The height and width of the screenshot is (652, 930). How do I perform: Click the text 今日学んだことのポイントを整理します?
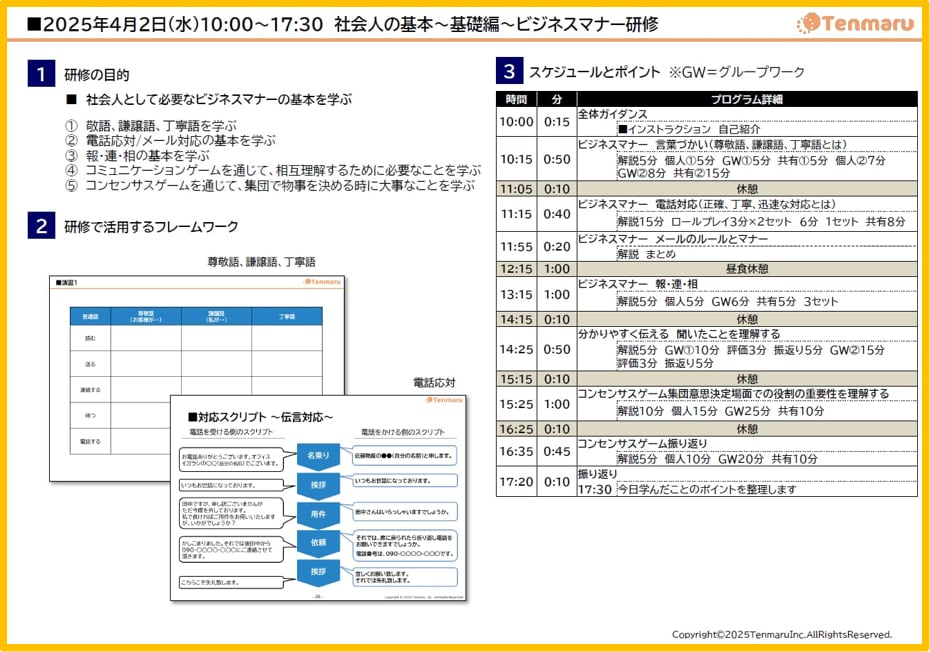click(707, 489)
